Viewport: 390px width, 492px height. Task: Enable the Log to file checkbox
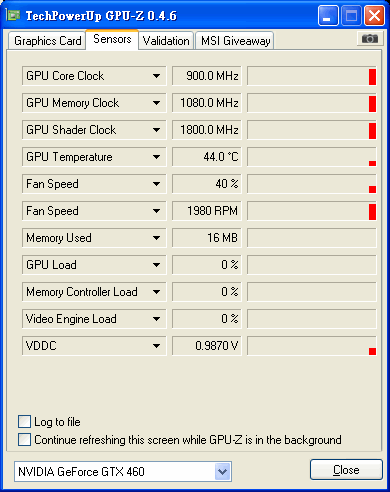pos(24,422)
